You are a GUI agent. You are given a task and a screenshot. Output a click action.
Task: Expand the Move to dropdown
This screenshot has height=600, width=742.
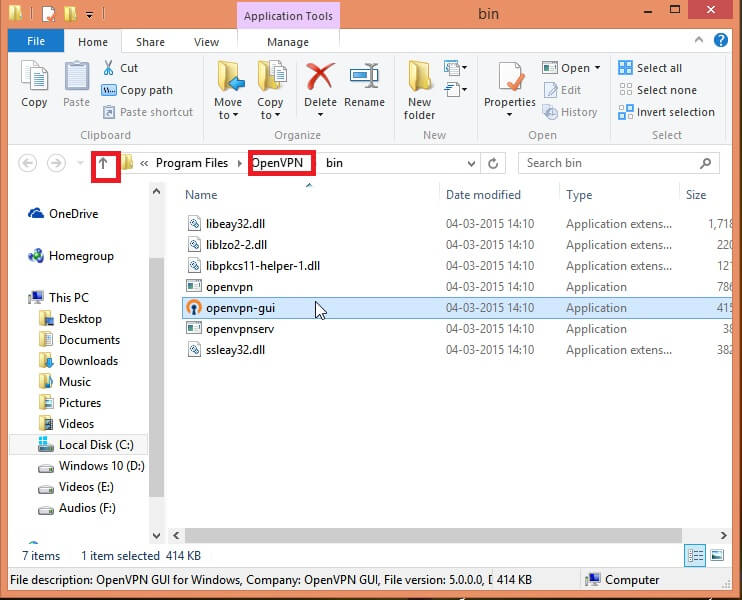tap(228, 115)
